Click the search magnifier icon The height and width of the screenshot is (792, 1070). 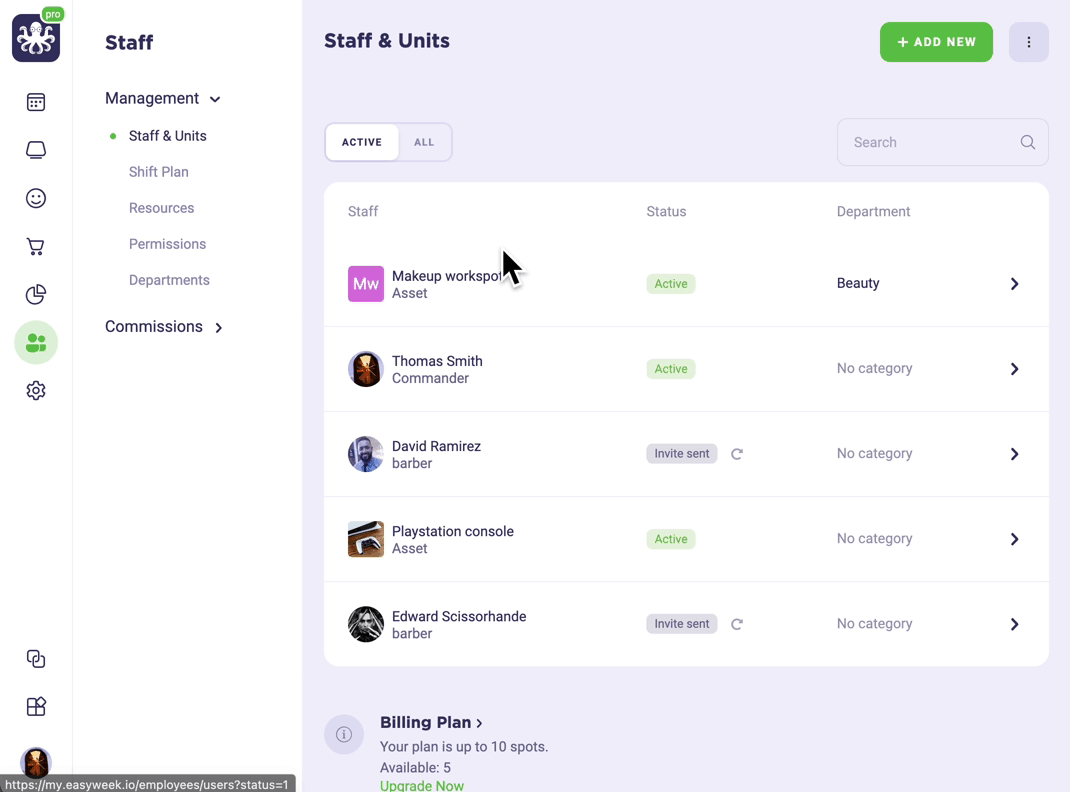click(1028, 142)
